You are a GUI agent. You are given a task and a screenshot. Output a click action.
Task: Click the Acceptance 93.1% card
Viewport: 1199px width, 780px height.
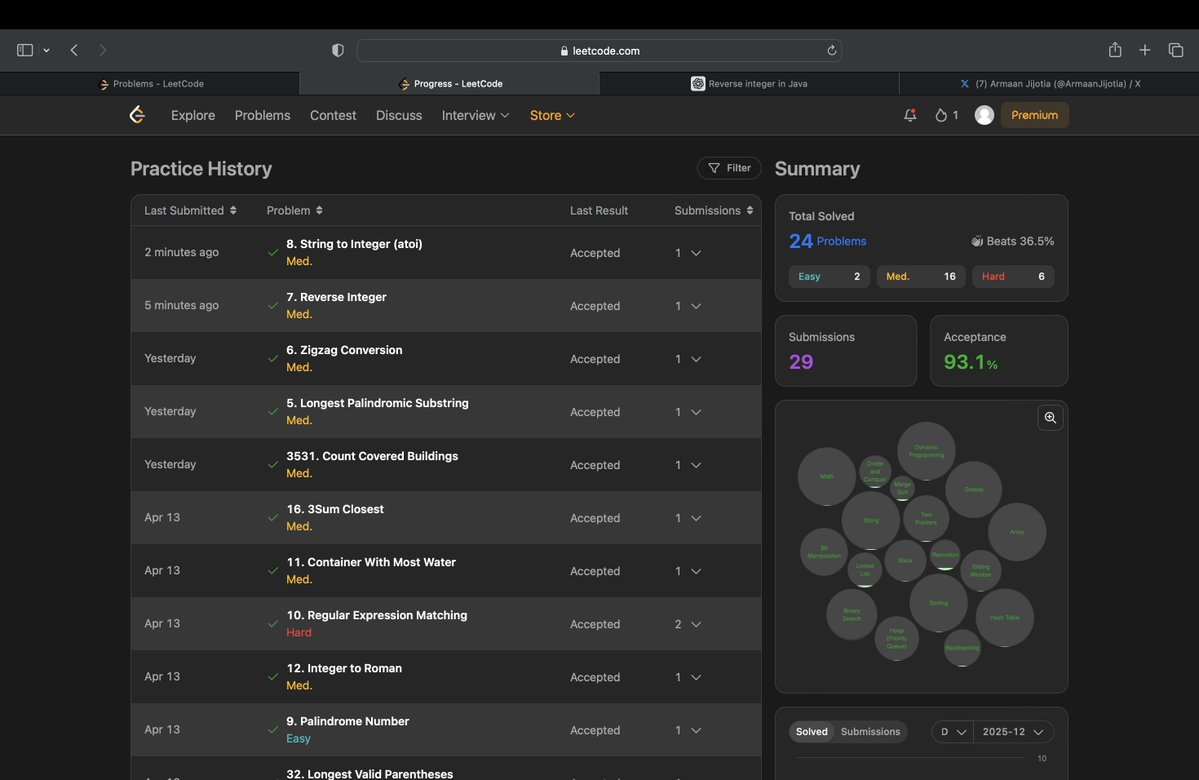[999, 351]
